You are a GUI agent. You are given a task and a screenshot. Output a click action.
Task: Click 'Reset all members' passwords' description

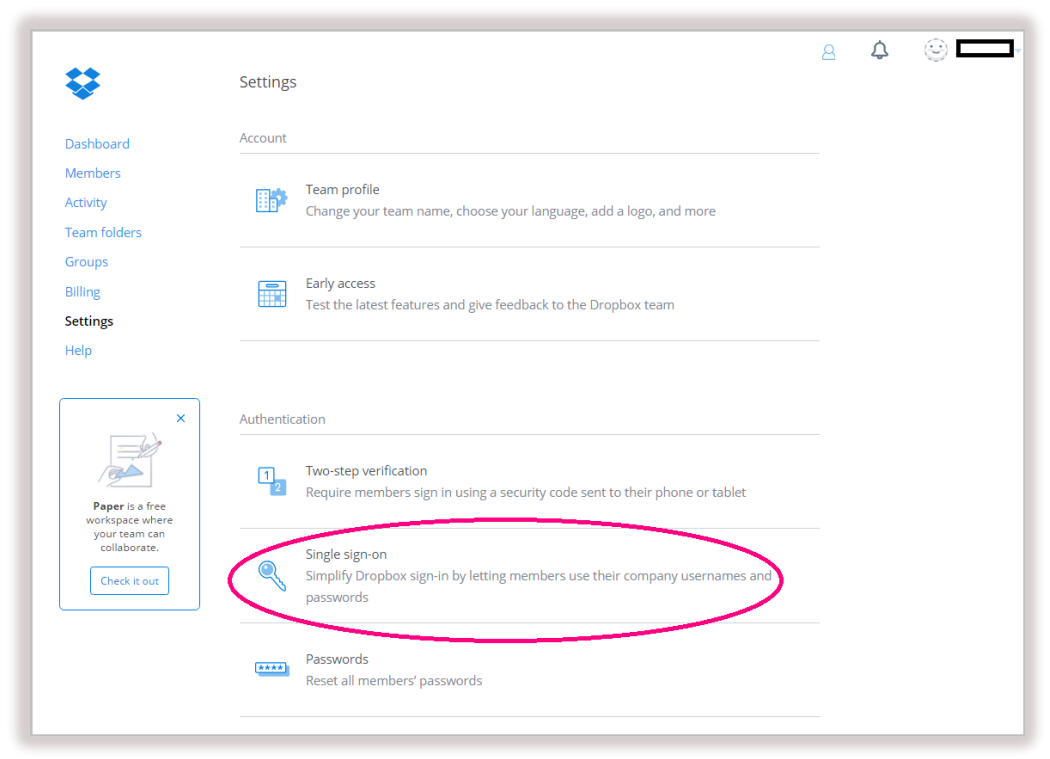[394, 681]
